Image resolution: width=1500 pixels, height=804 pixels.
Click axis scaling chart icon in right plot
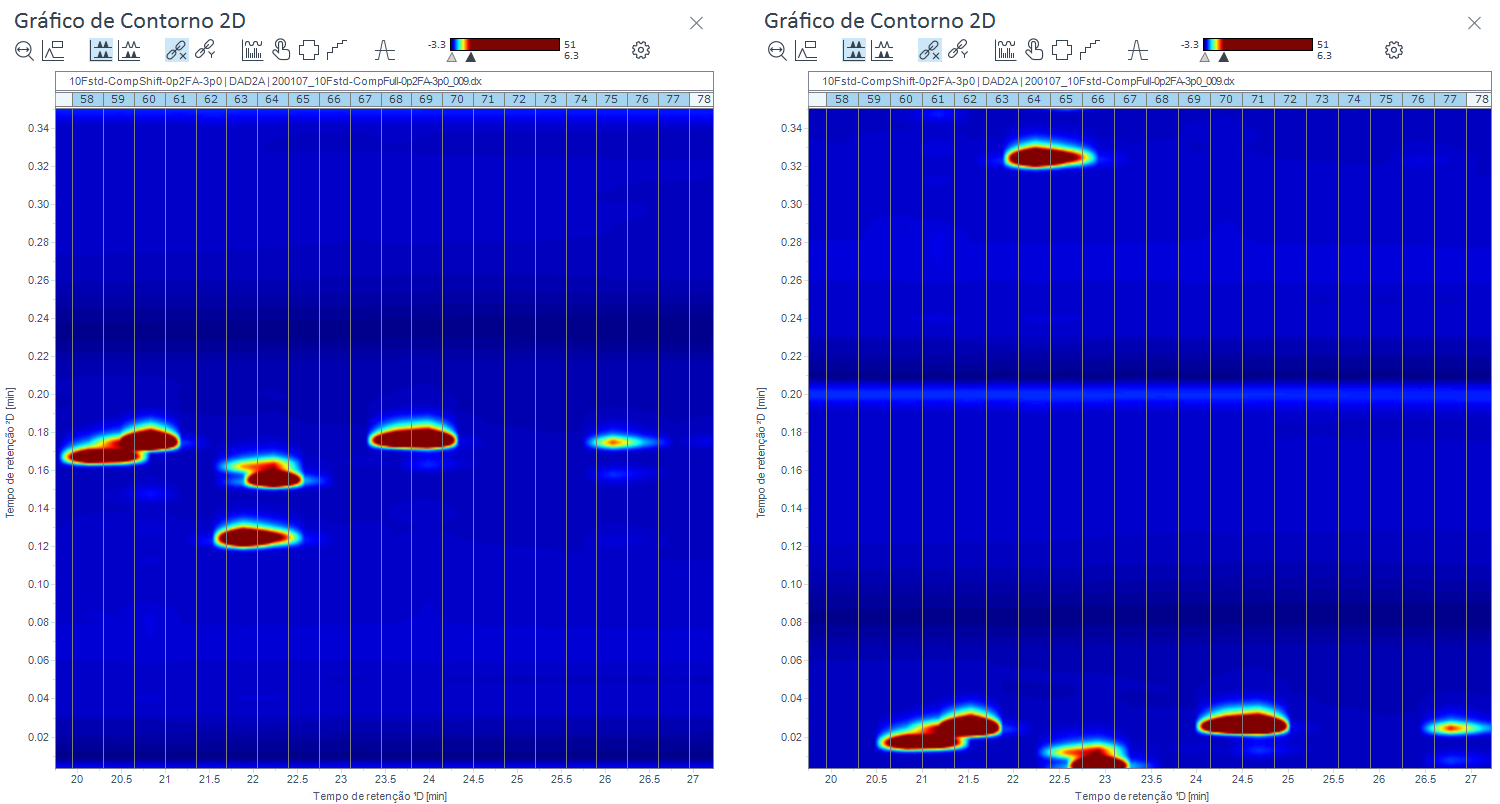[805, 49]
